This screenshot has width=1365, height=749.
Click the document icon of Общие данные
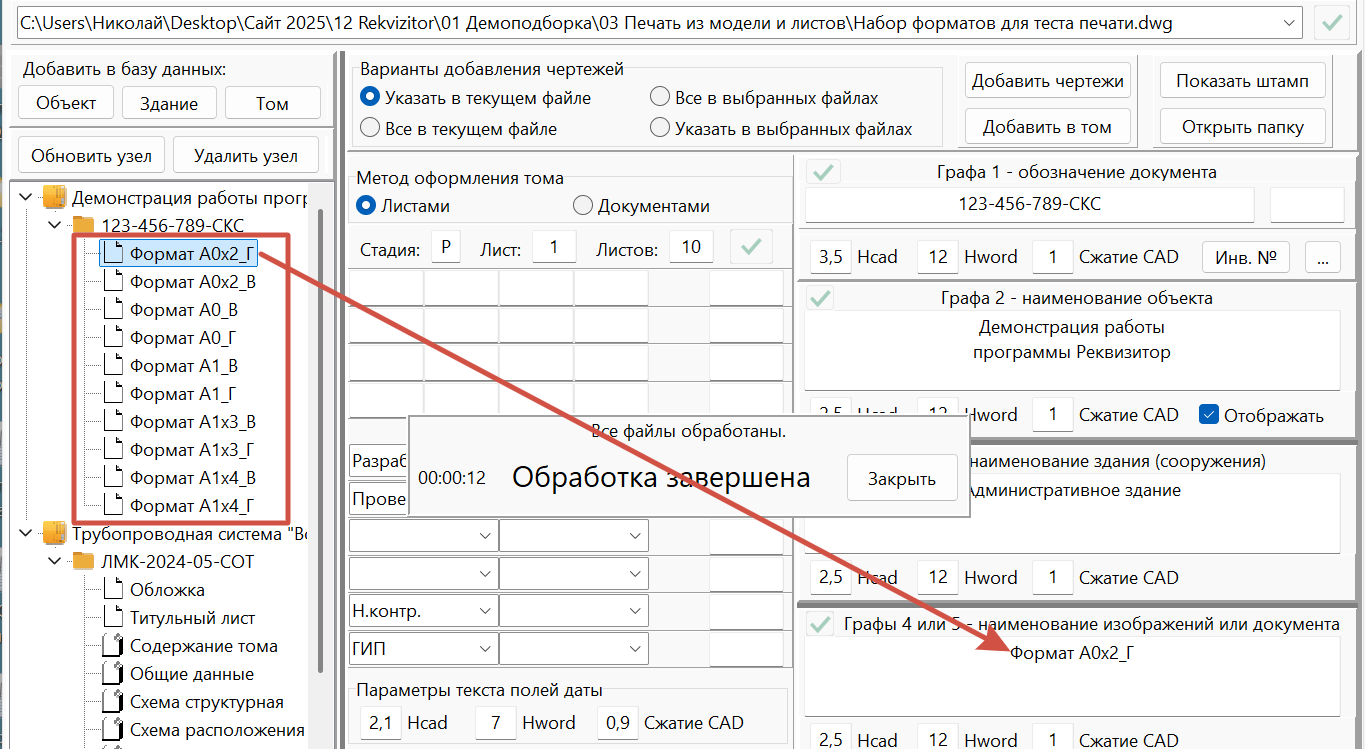click(x=113, y=674)
